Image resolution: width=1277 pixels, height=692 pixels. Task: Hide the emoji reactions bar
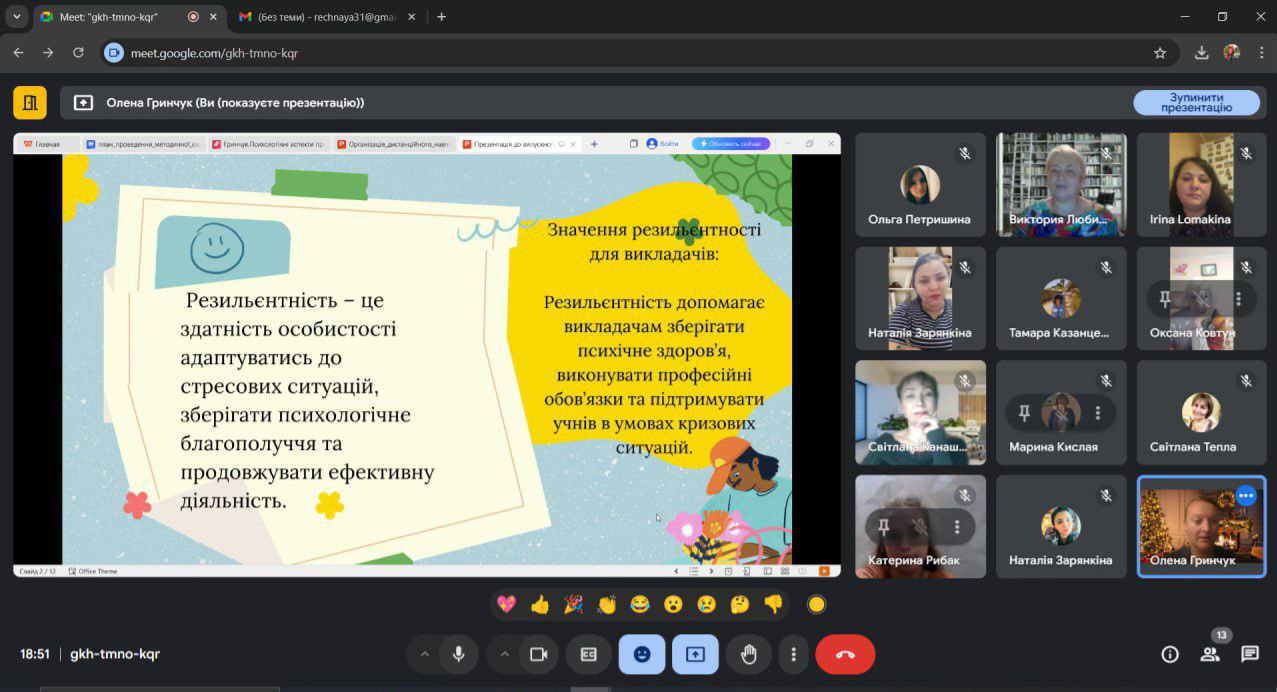point(642,654)
